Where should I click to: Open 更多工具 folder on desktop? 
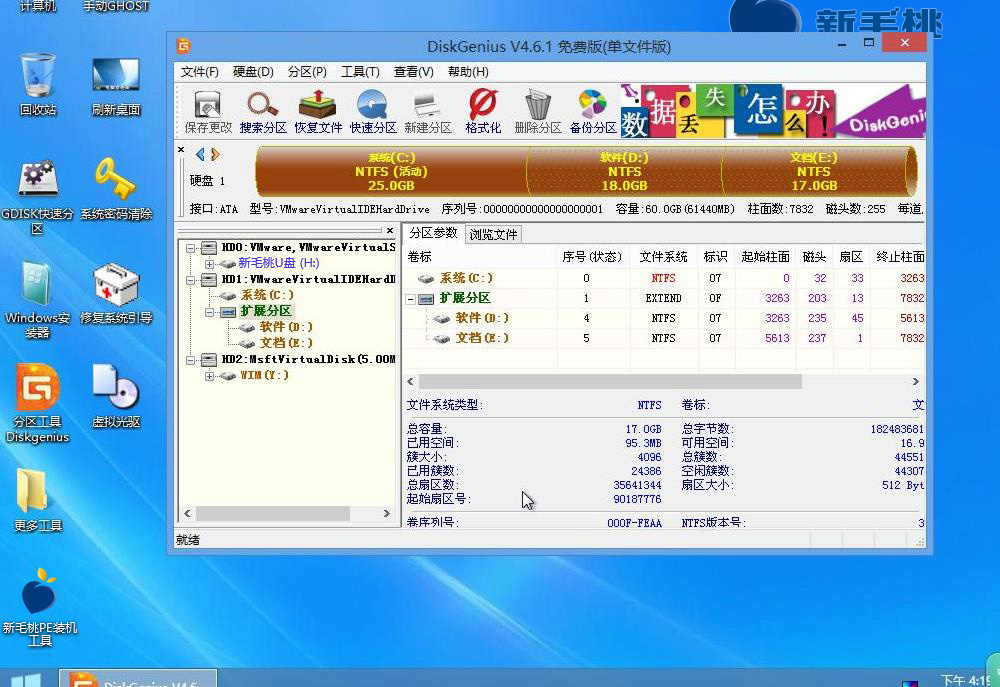point(38,500)
